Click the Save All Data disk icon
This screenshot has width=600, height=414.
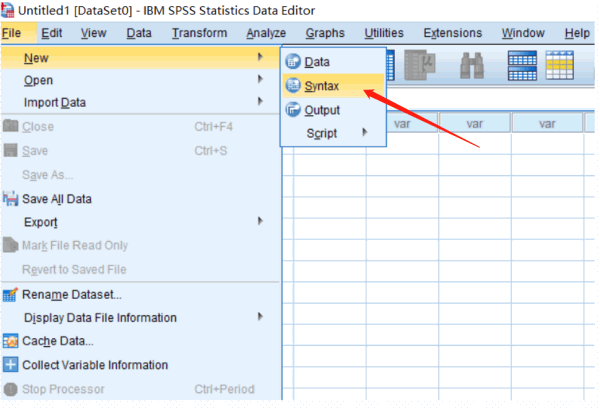pyautogui.click(x=10, y=199)
